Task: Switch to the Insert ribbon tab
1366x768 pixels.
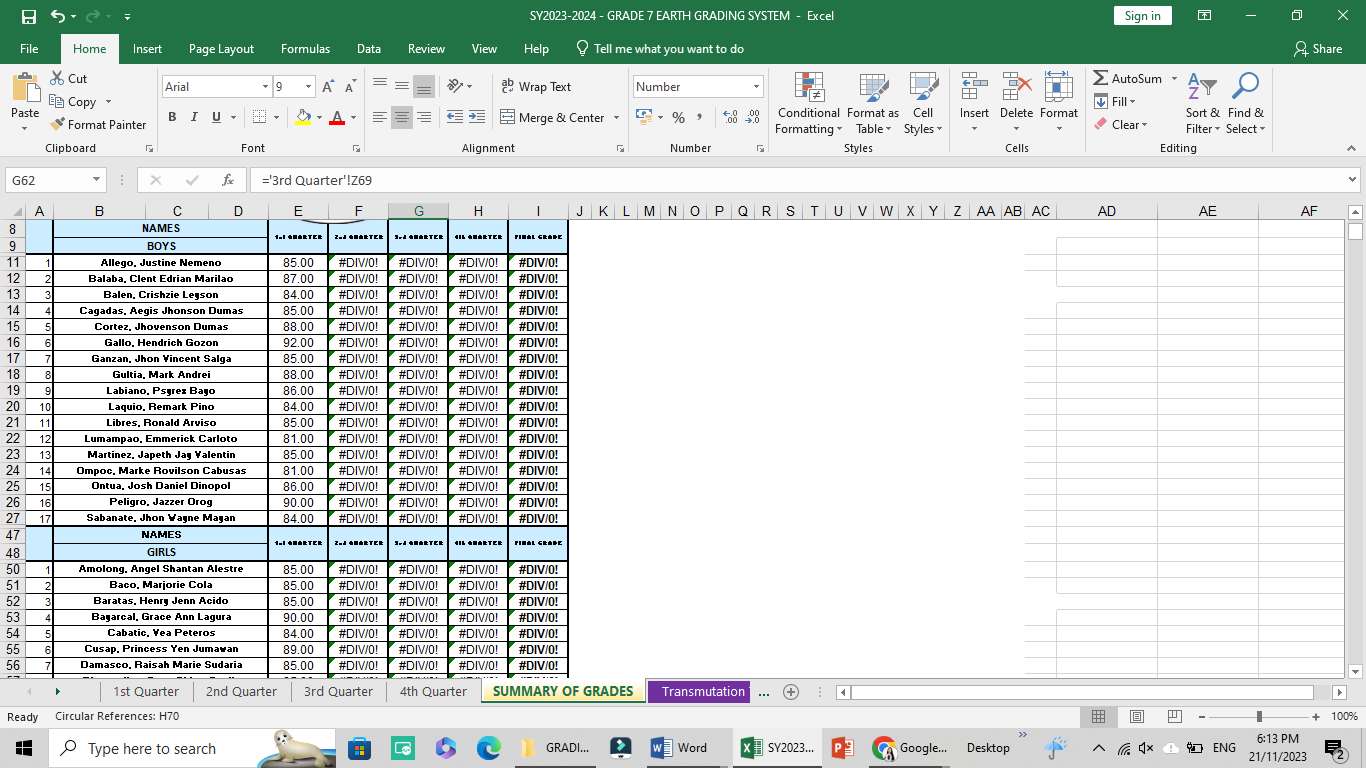Action: [x=147, y=49]
